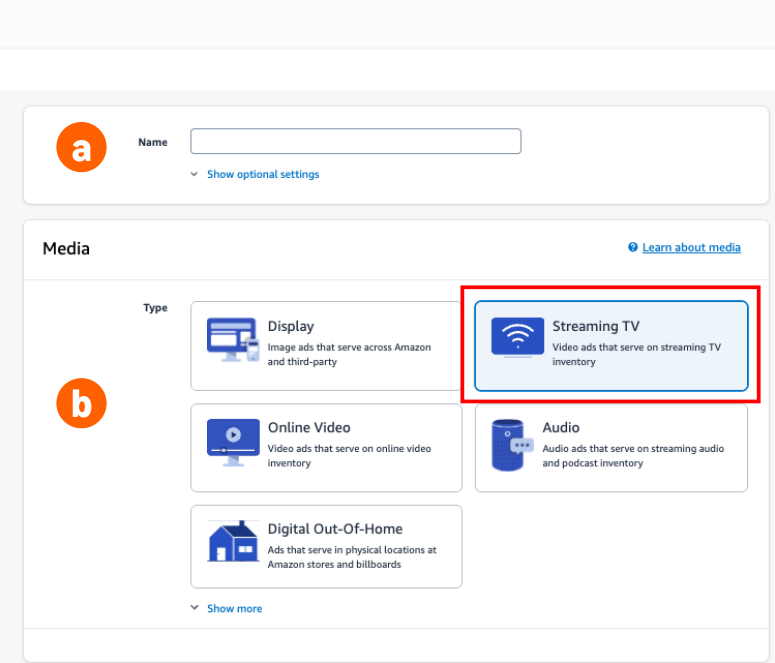Select the Display media type card
The width and height of the screenshot is (775, 663).
pyautogui.click(x=326, y=346)
